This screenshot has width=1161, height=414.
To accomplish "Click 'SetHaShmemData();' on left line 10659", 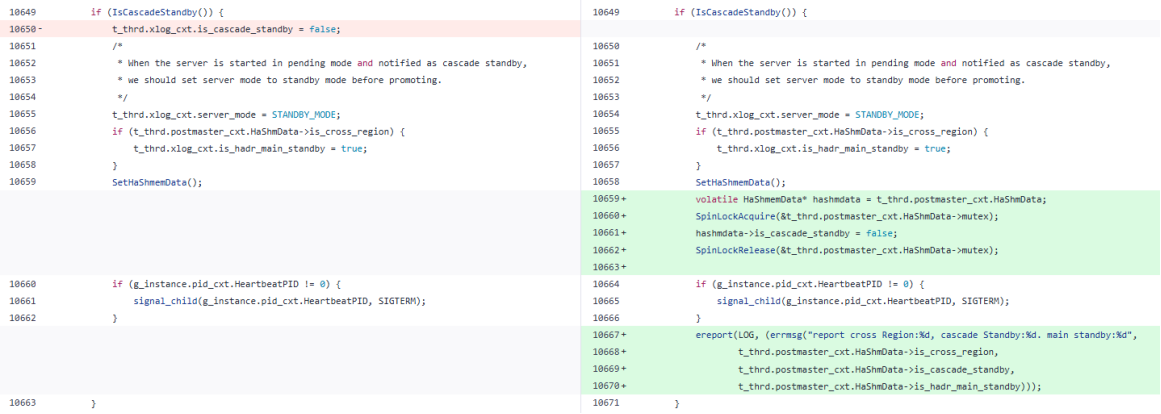I will click(157, 182).
